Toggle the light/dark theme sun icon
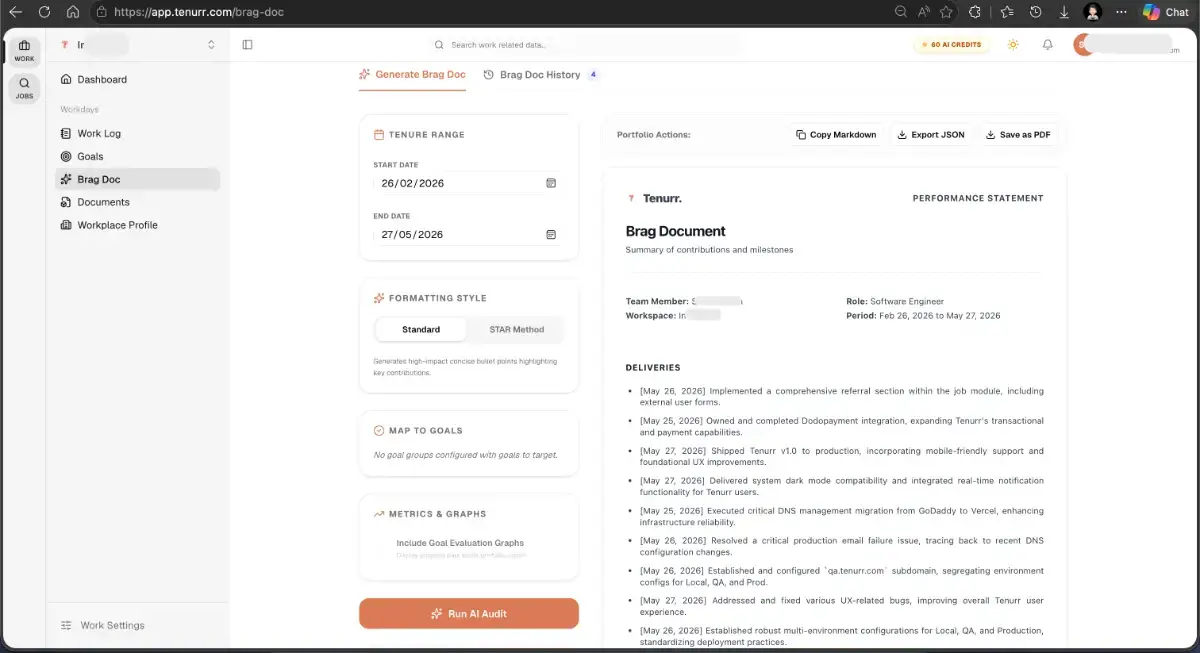Screen dimensions: 1200x653 tap(1013, 45)
